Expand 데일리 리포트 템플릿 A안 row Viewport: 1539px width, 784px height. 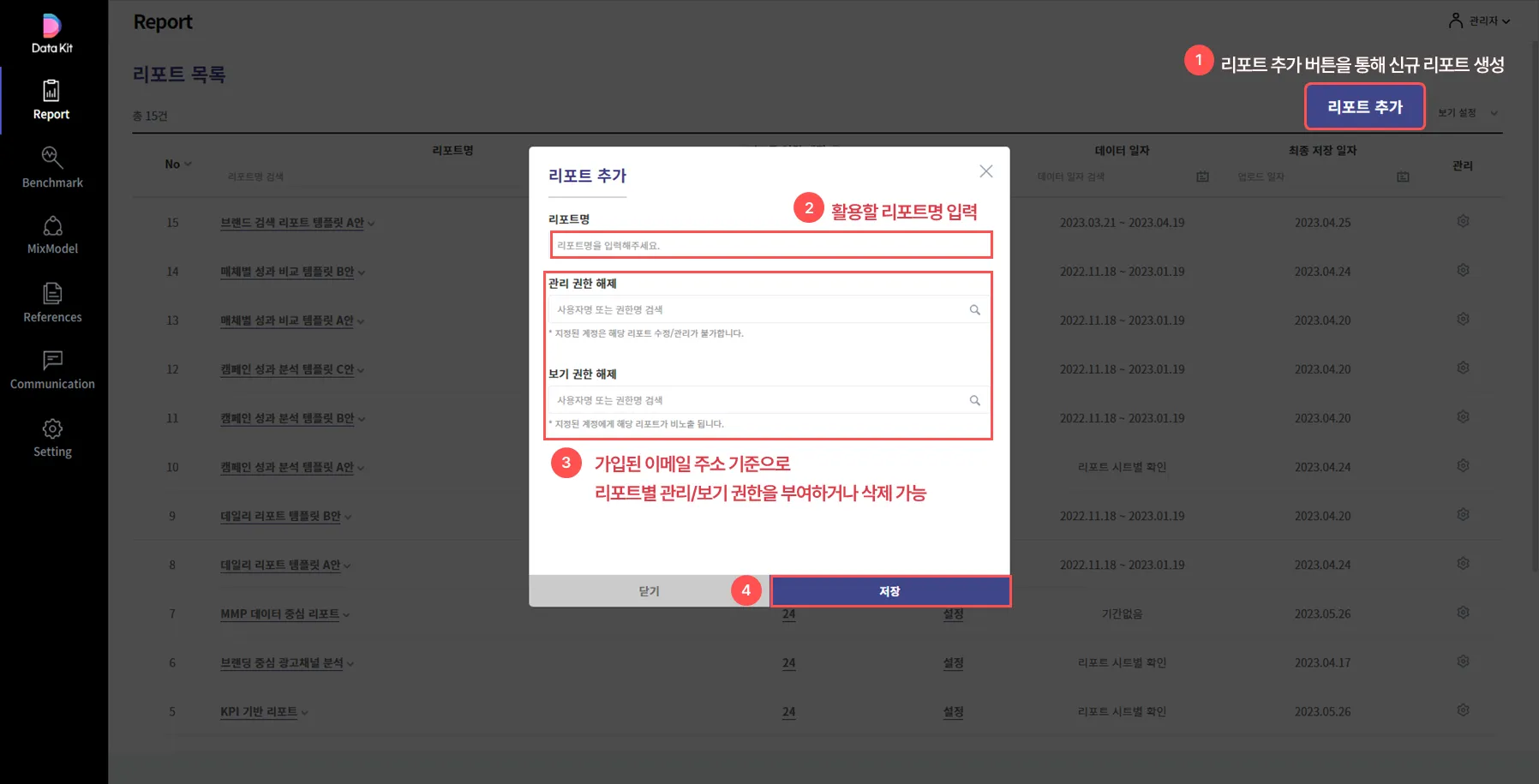pyautogui.click(x=347, y=566)
